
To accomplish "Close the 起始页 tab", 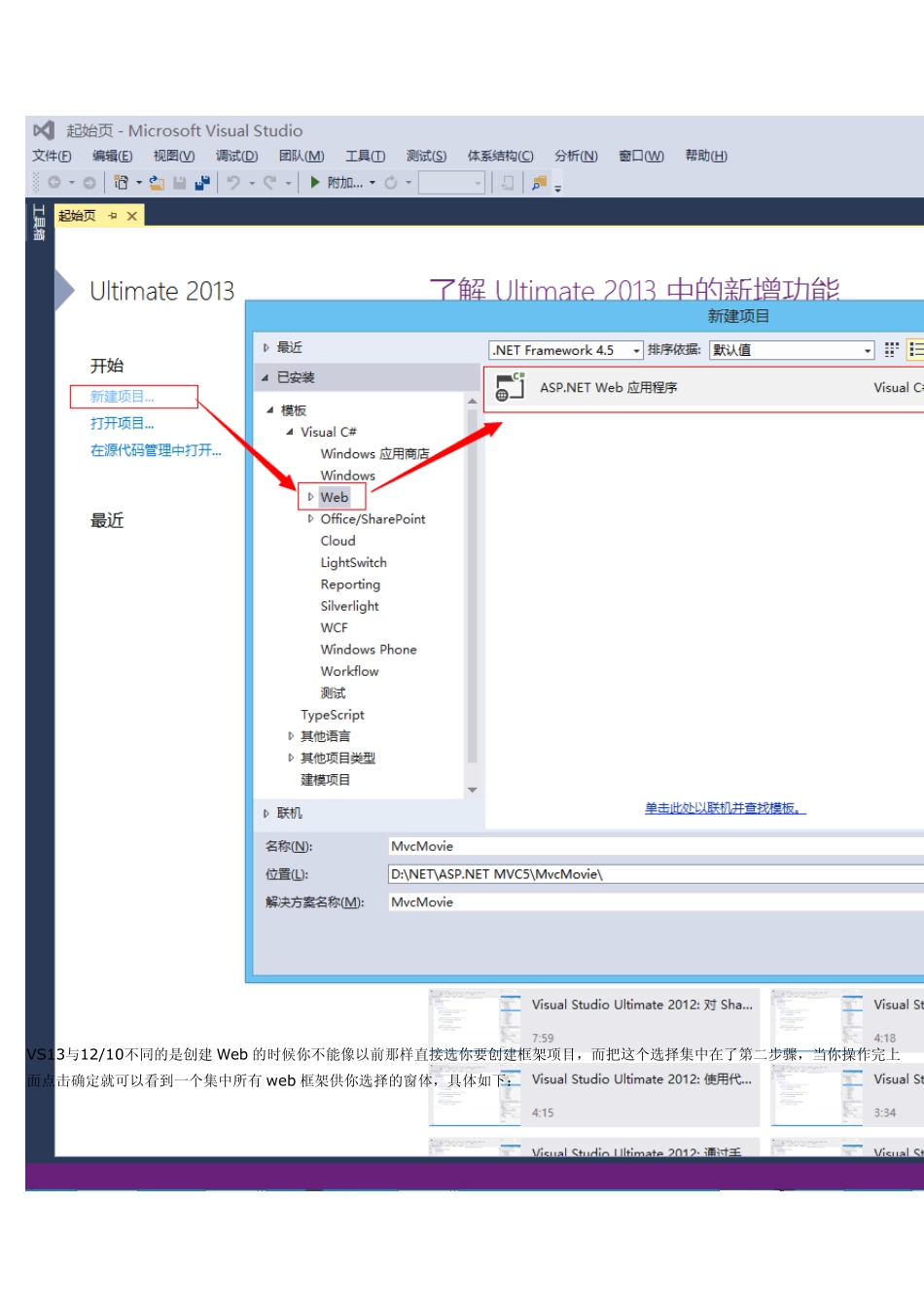I will pos(132,216).
